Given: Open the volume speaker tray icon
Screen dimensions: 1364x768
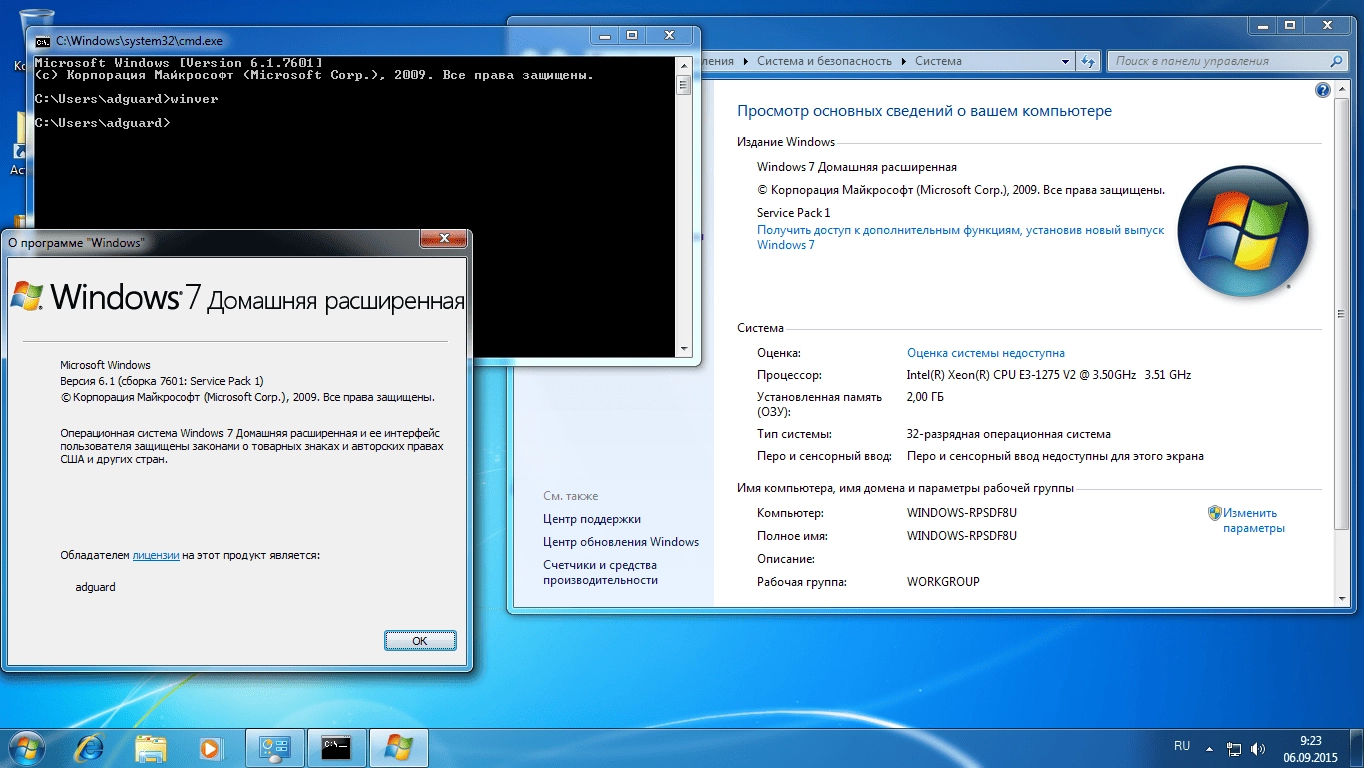Looking at the screenshot, I should click(x=1260, y=748).
